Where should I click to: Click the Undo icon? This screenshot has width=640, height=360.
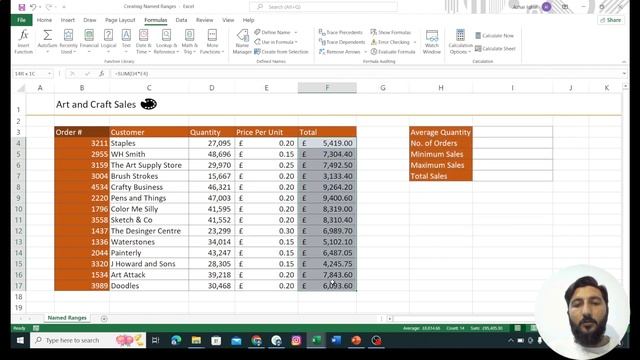(x=33, y=7)
